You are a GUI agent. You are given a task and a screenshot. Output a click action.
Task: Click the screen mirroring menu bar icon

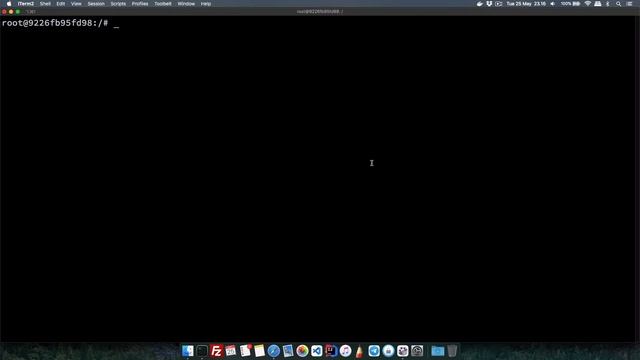coord(498,4)
